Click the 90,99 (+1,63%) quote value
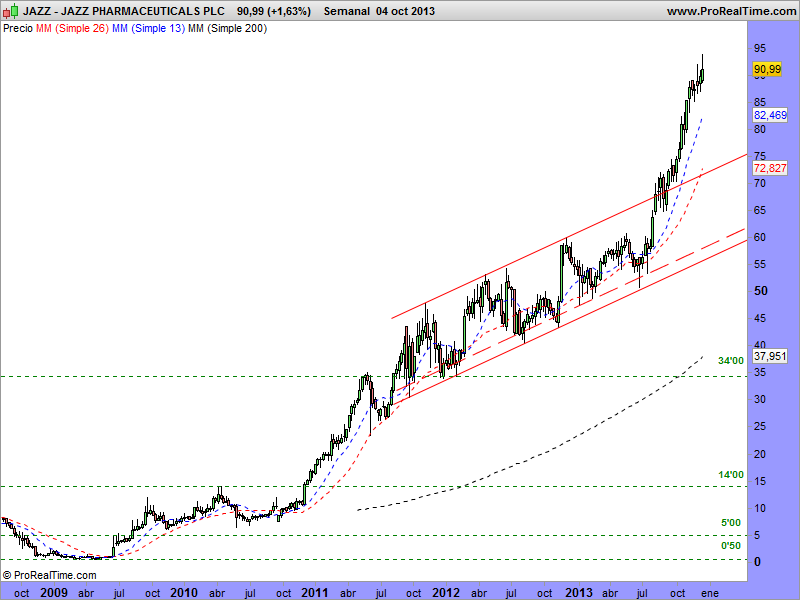This screenshot has height=600, width=800. point(274,11)
